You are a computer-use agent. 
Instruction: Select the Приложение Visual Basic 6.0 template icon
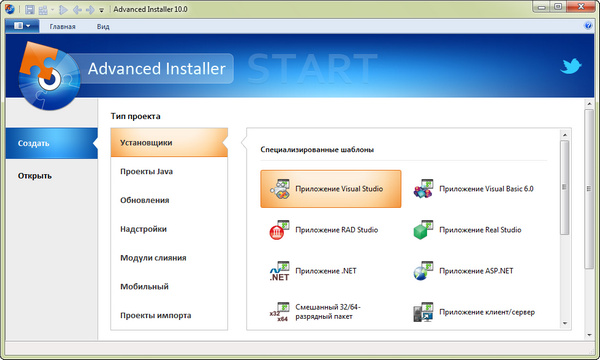pyautogui.click(x=424, y=189)
